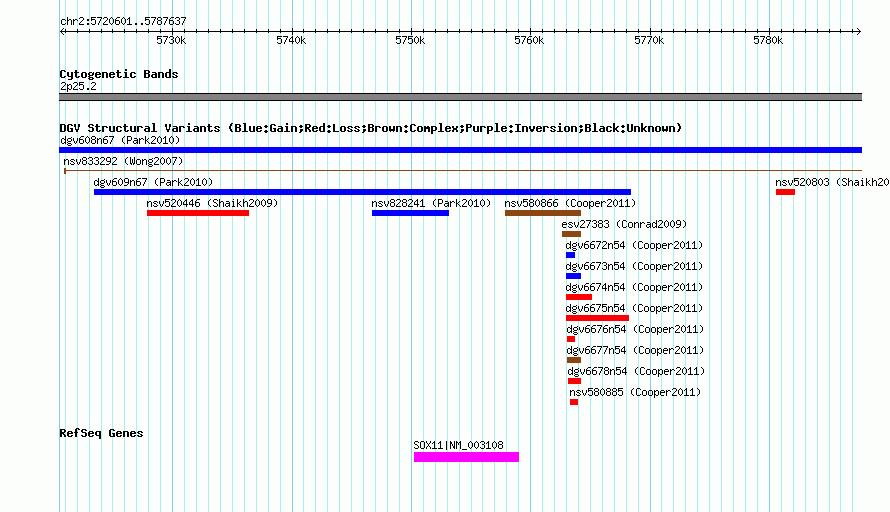Open the dgv6675n54 (Cooper2011) label

(634, 308)
